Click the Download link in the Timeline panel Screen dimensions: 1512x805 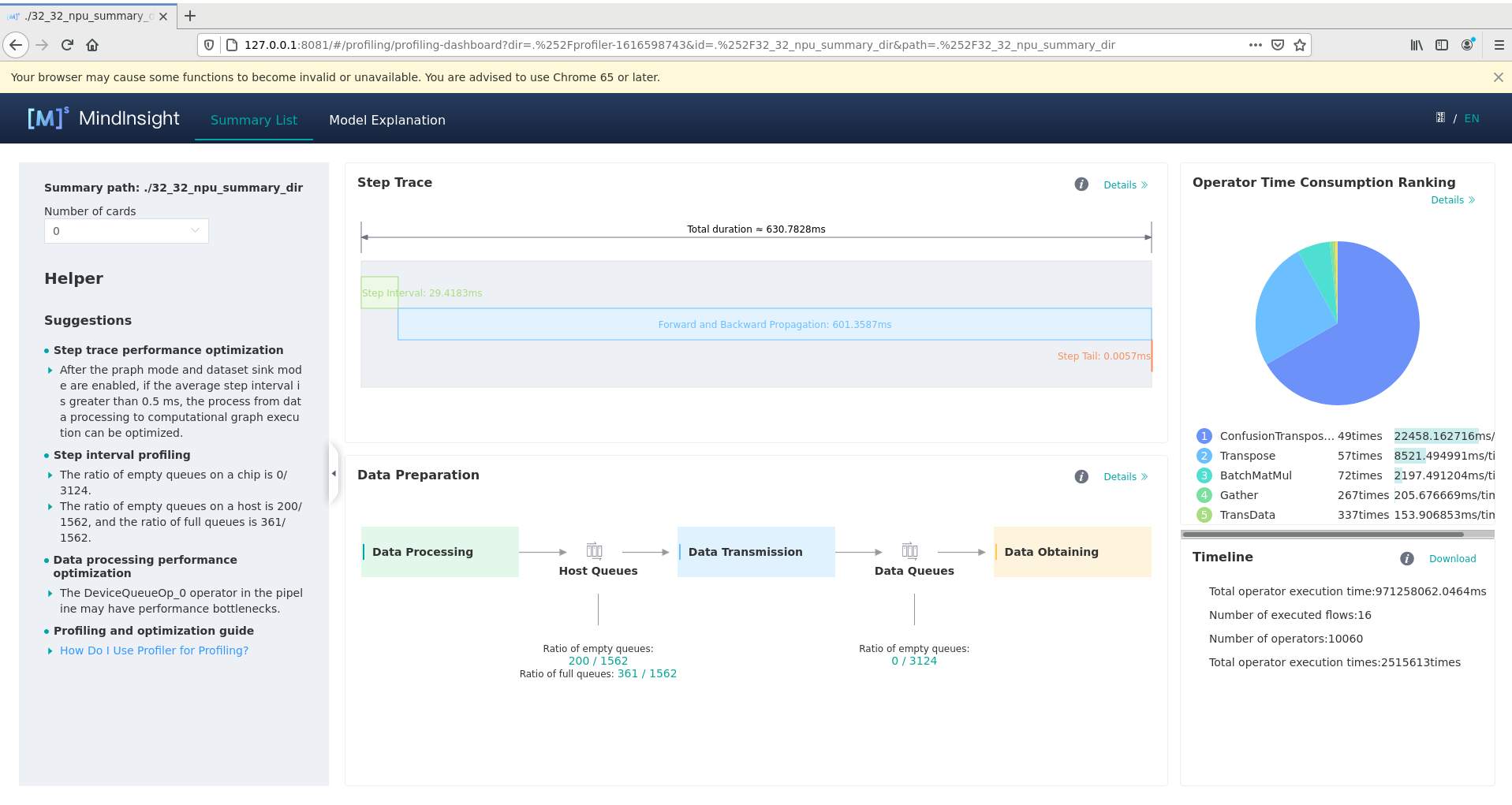[x=1452, y=558]
